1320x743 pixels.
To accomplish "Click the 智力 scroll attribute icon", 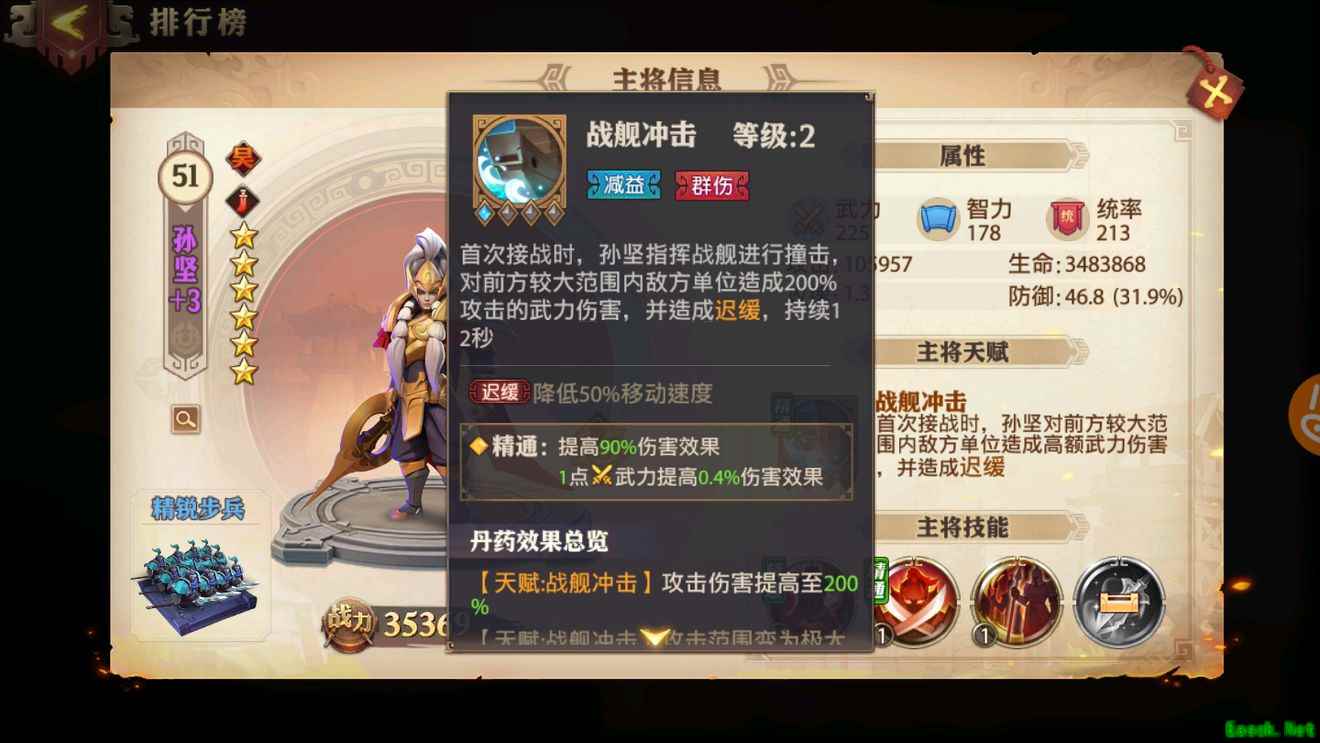I will (938, 220).
